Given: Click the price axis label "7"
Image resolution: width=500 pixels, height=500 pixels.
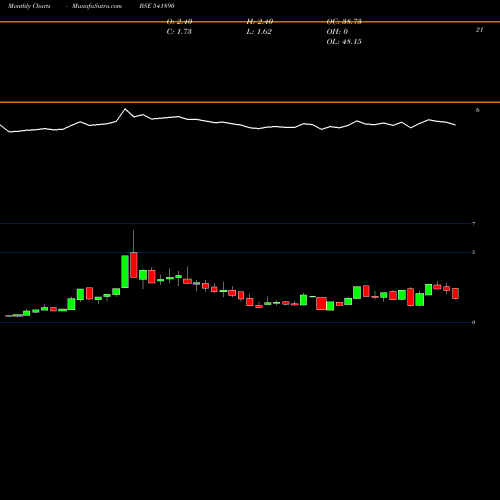Looking at the screenshot, I should [x=474, y=224].
